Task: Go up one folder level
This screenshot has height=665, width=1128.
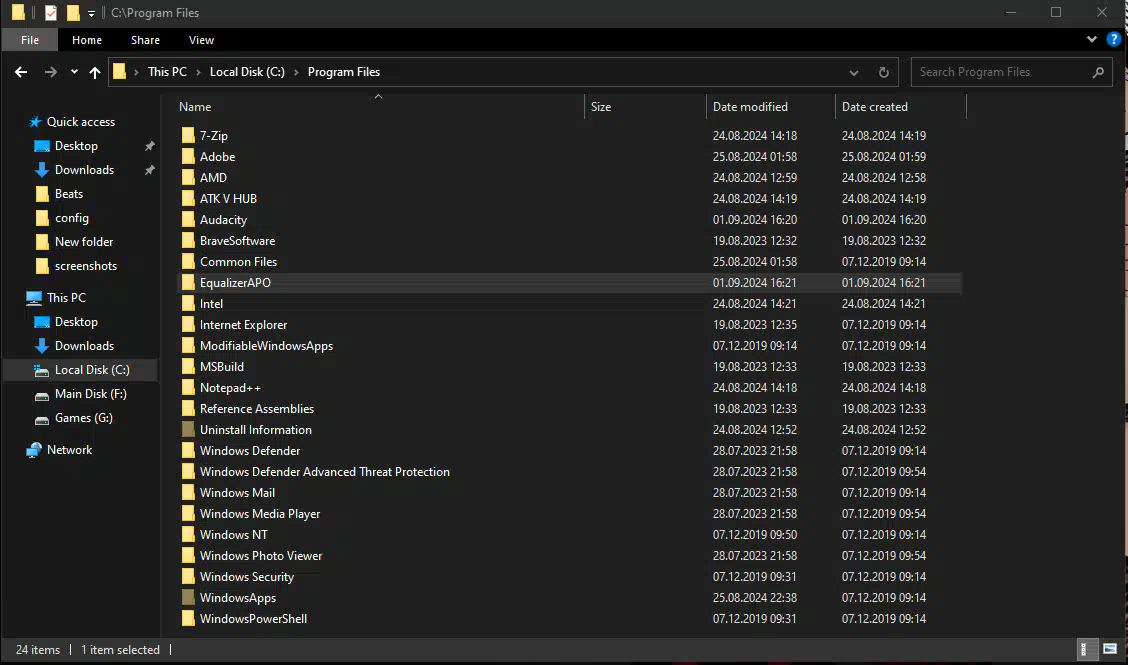Action: [94, 72]
